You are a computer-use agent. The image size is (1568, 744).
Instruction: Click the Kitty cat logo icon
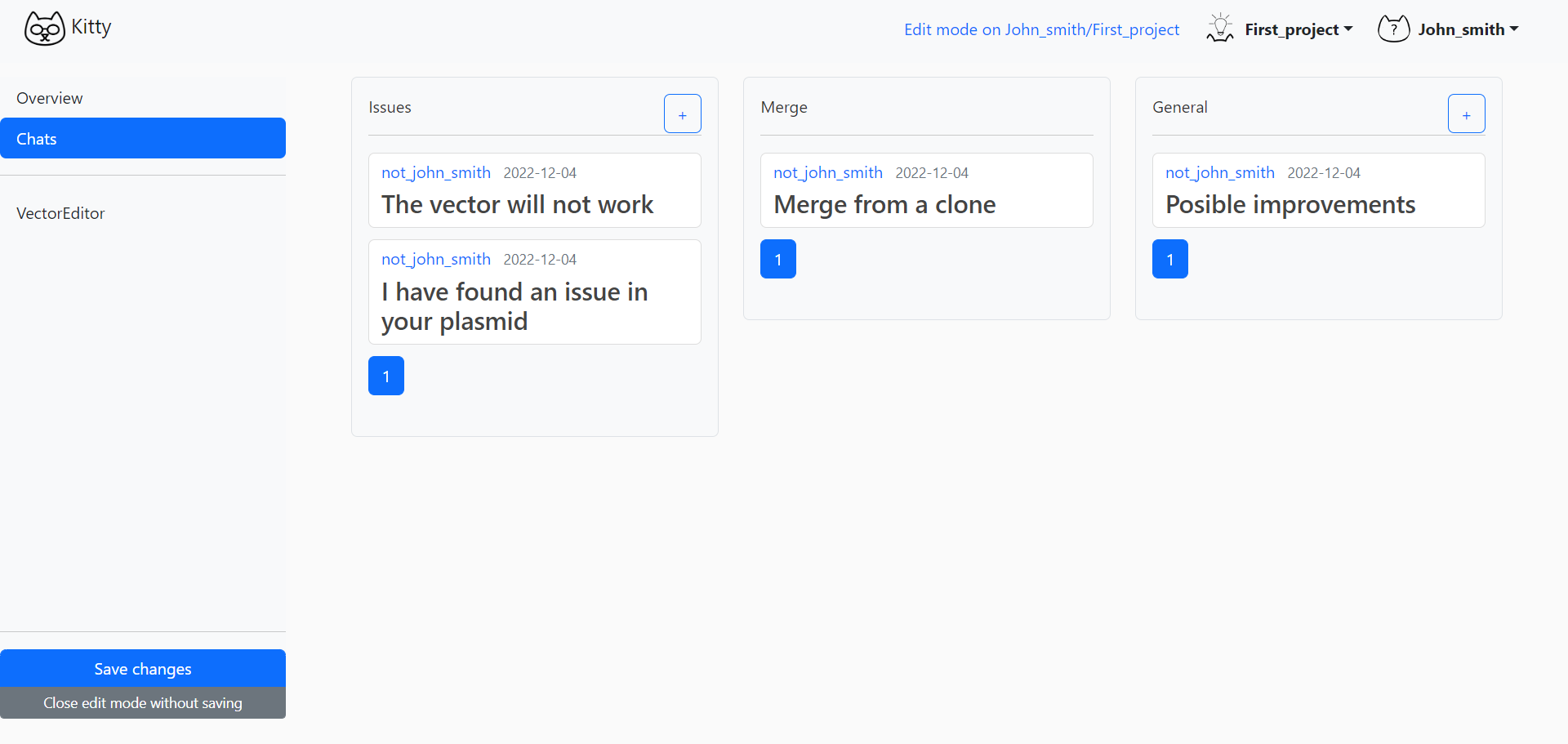(44, 29)
